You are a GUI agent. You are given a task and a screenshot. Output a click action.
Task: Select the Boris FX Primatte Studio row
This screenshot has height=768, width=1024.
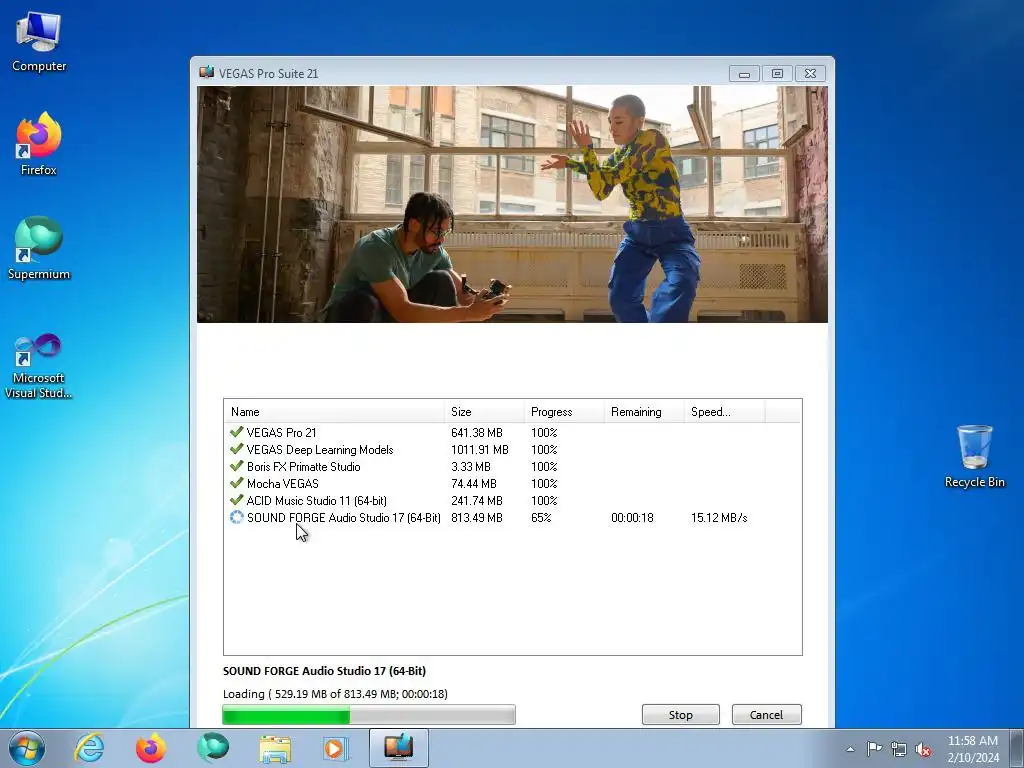[x=513, y=466]
